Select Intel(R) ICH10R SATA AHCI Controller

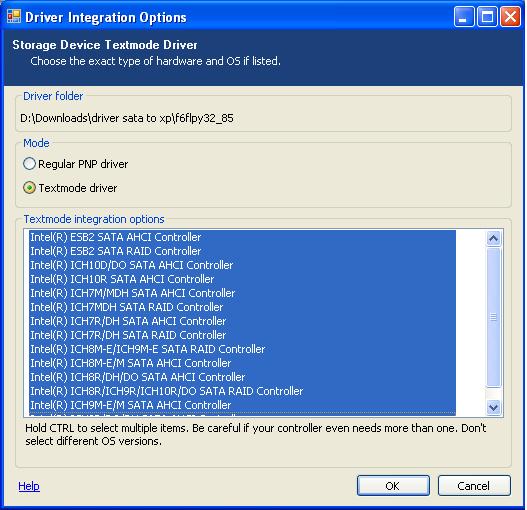[242, 279]
